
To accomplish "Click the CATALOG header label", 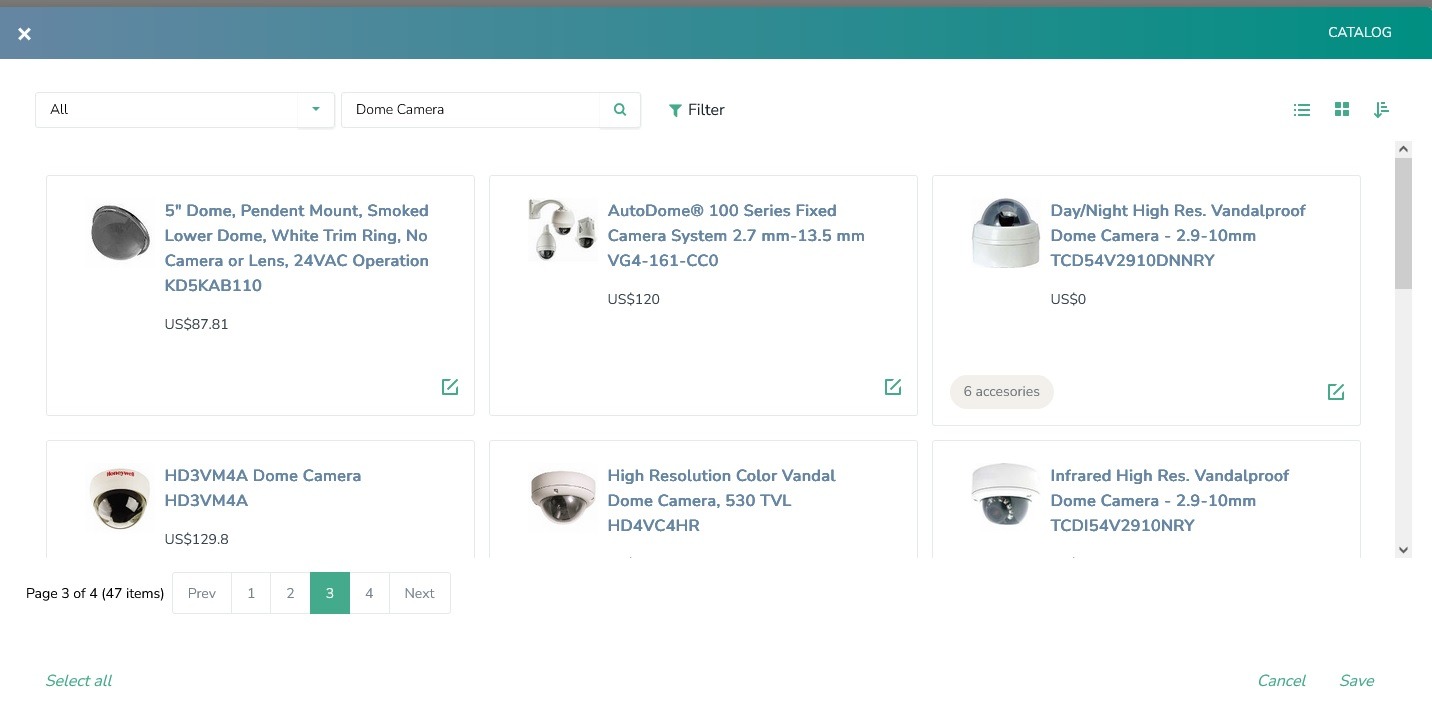I will click(1360, 33).
